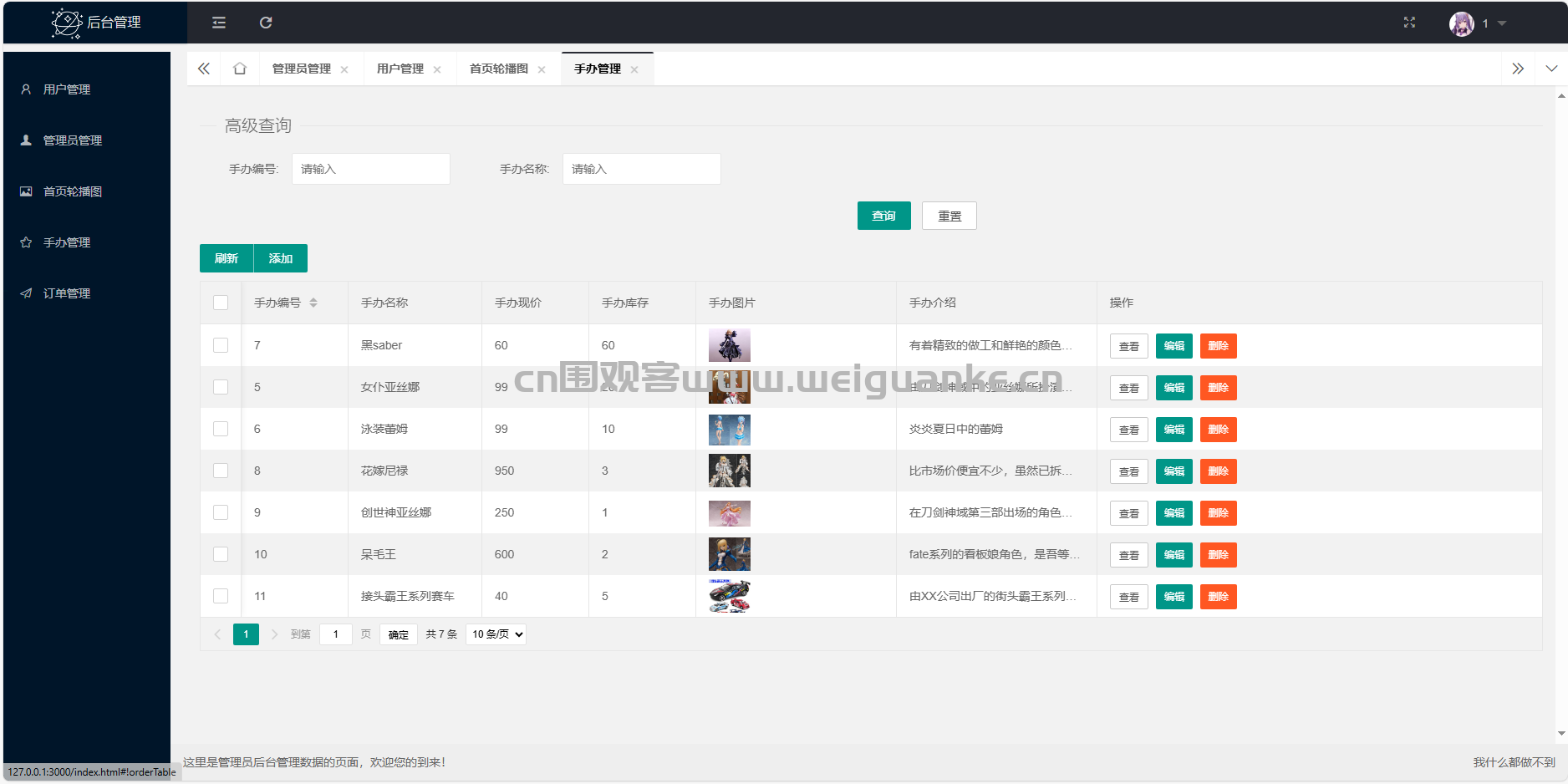The width and height of the screenshot is (1568, 784).
Task: Focus the 手办编号 search input
Action: (371, 169)
